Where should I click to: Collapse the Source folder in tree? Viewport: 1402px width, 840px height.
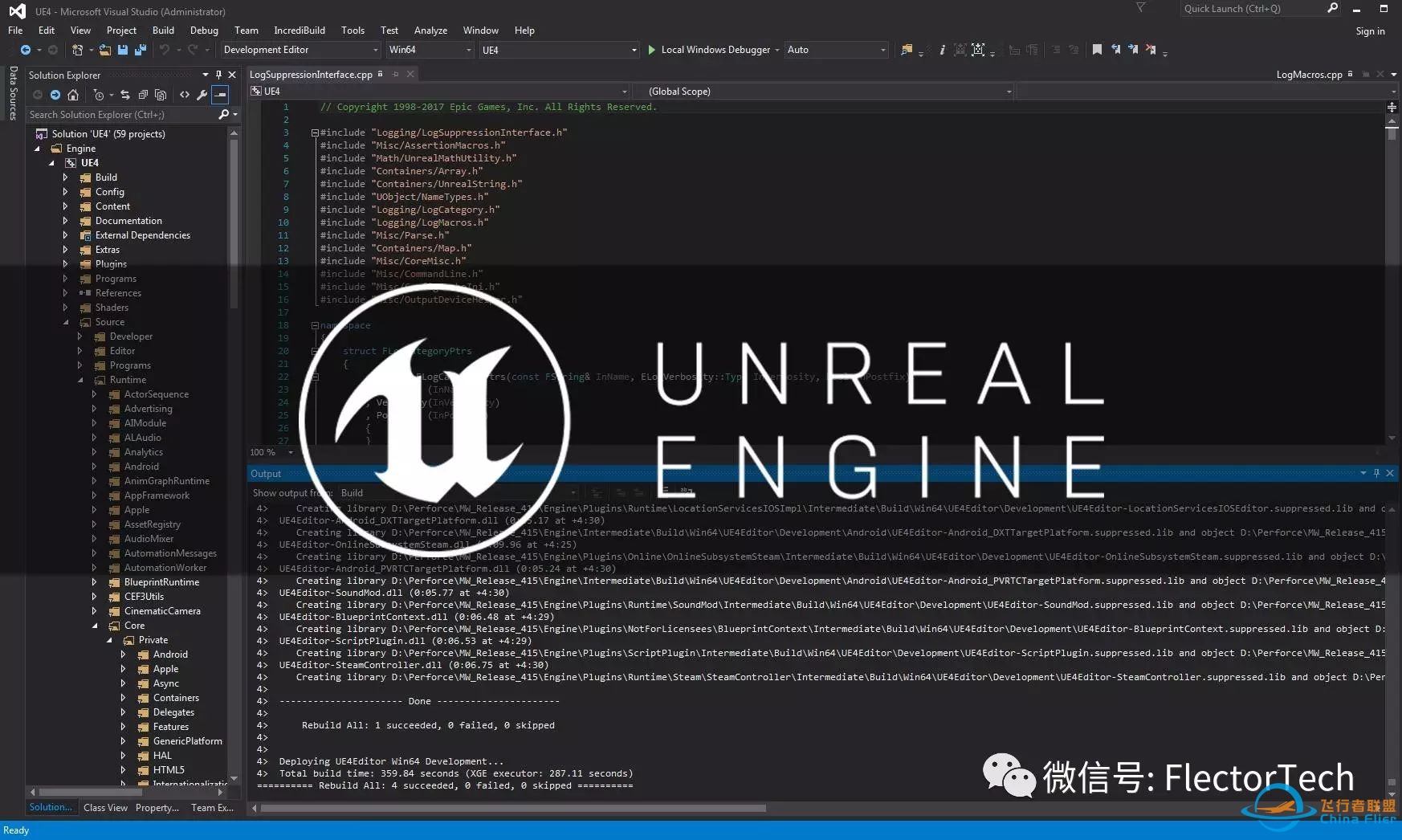click(x=66, y=322)
